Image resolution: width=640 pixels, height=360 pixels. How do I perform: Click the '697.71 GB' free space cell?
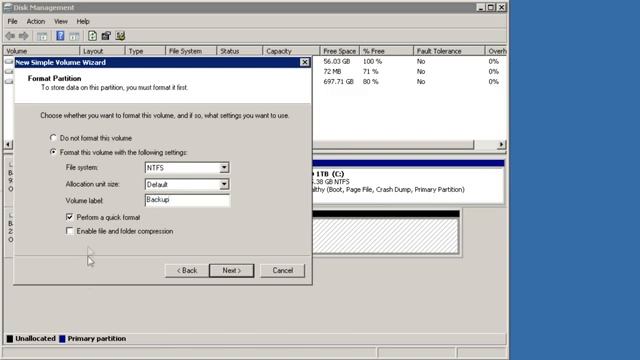(x=338, y=82)
